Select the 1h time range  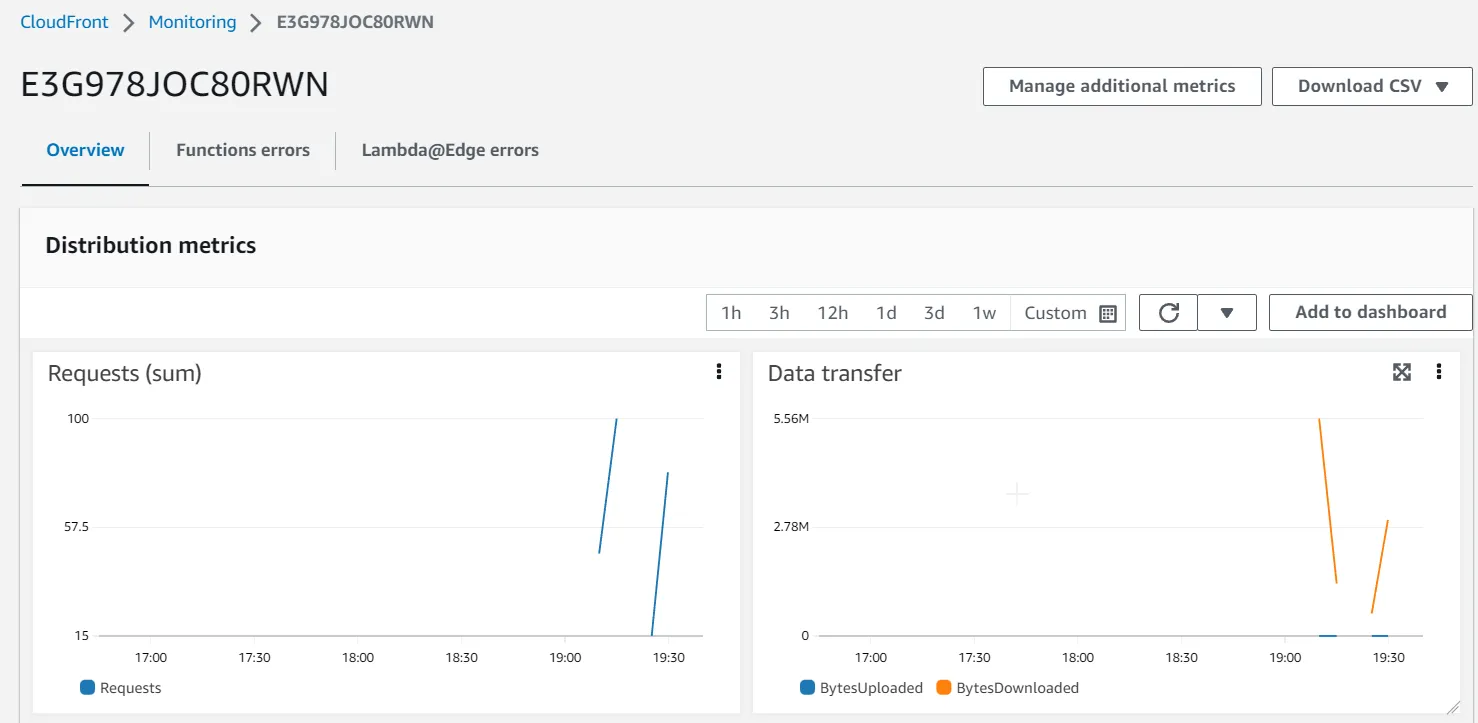pyautogui.click(x=730, y=312)
